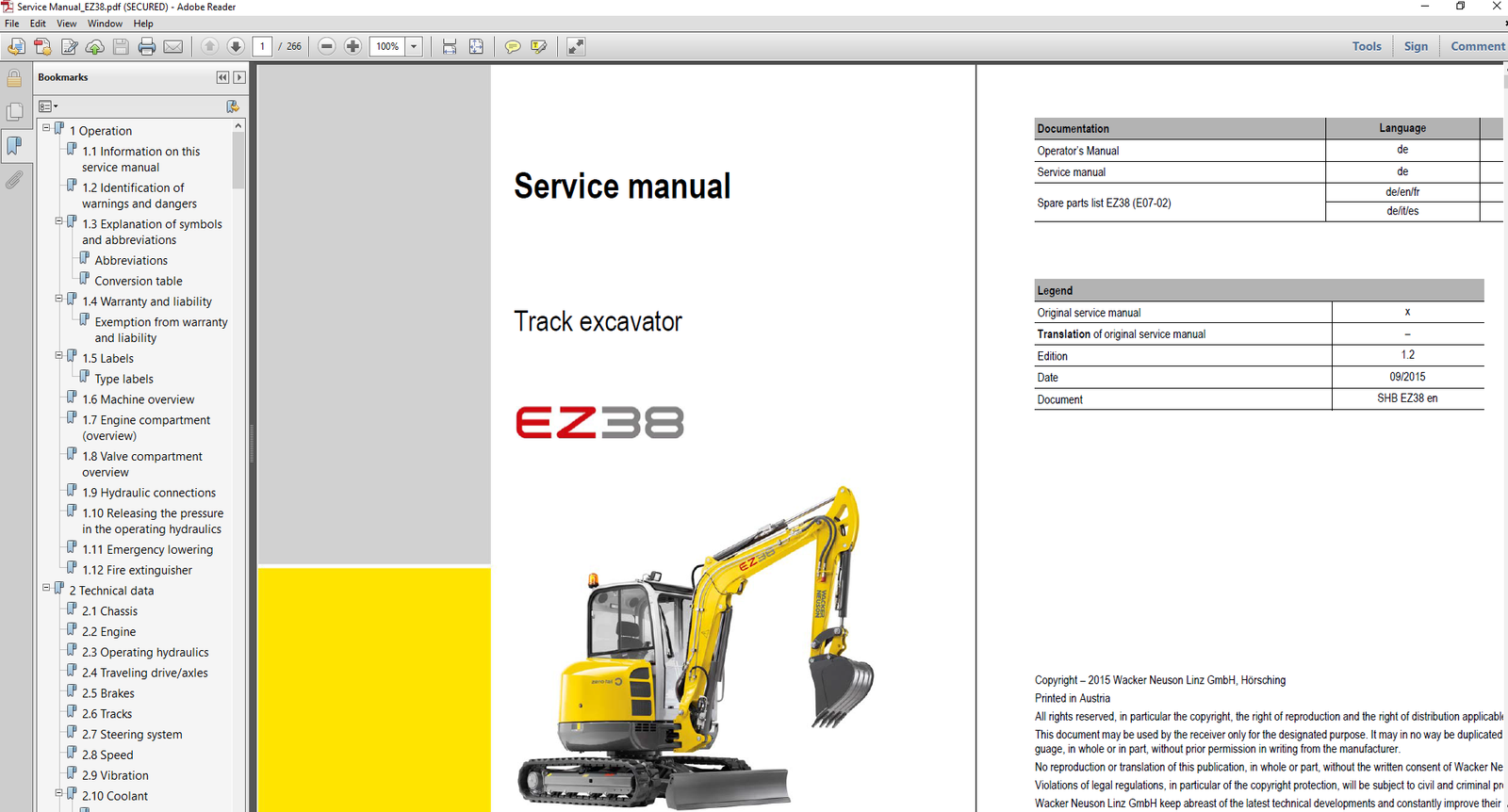
Task: Select the Highlight text tool
Action: (538, 46)
